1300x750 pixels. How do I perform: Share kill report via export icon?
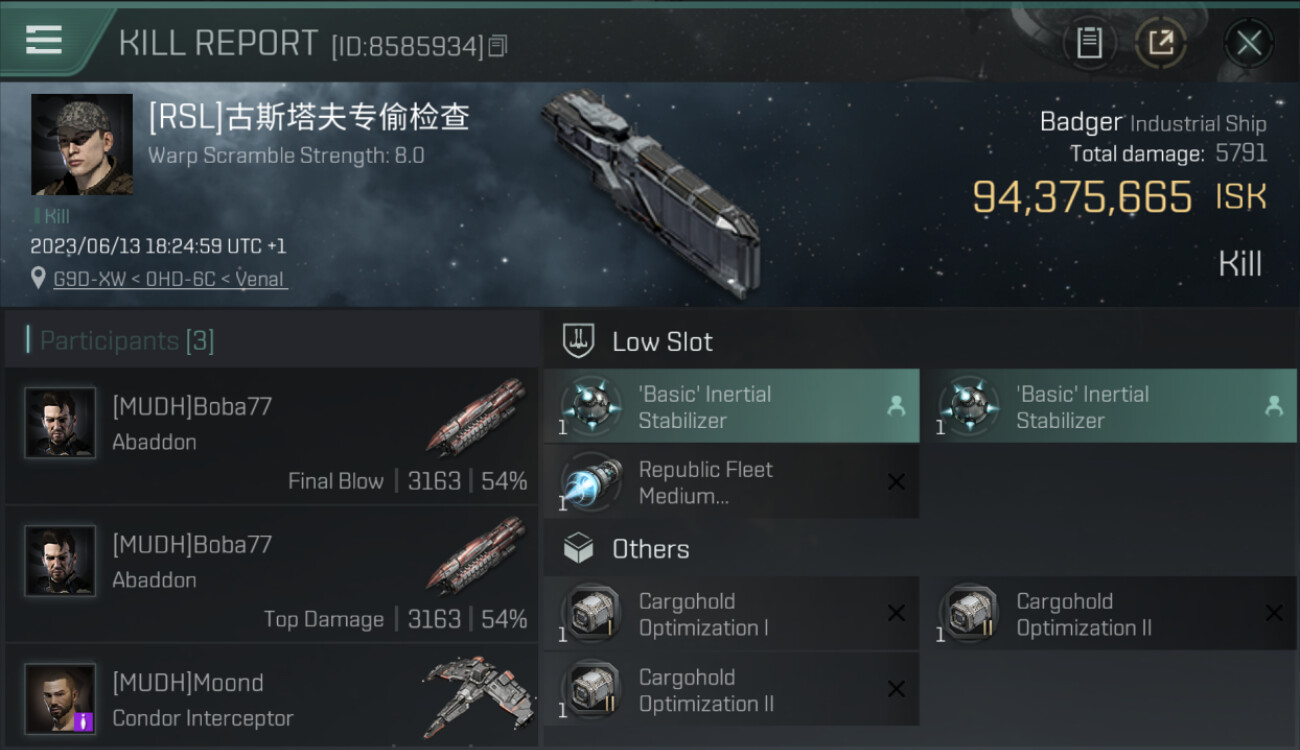click(1161, 43)
